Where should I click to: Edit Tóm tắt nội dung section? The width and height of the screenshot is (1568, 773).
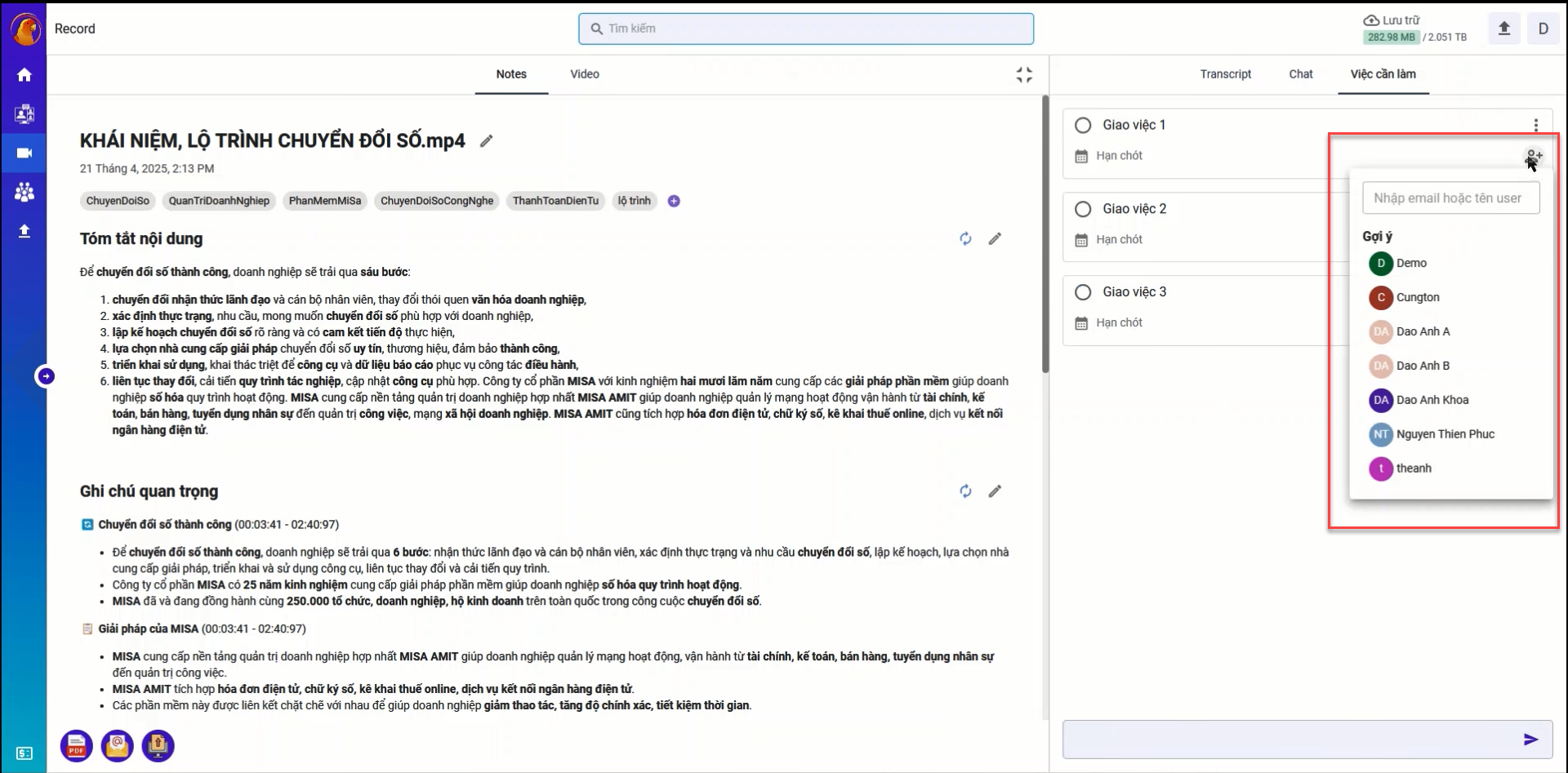point(995,239)
